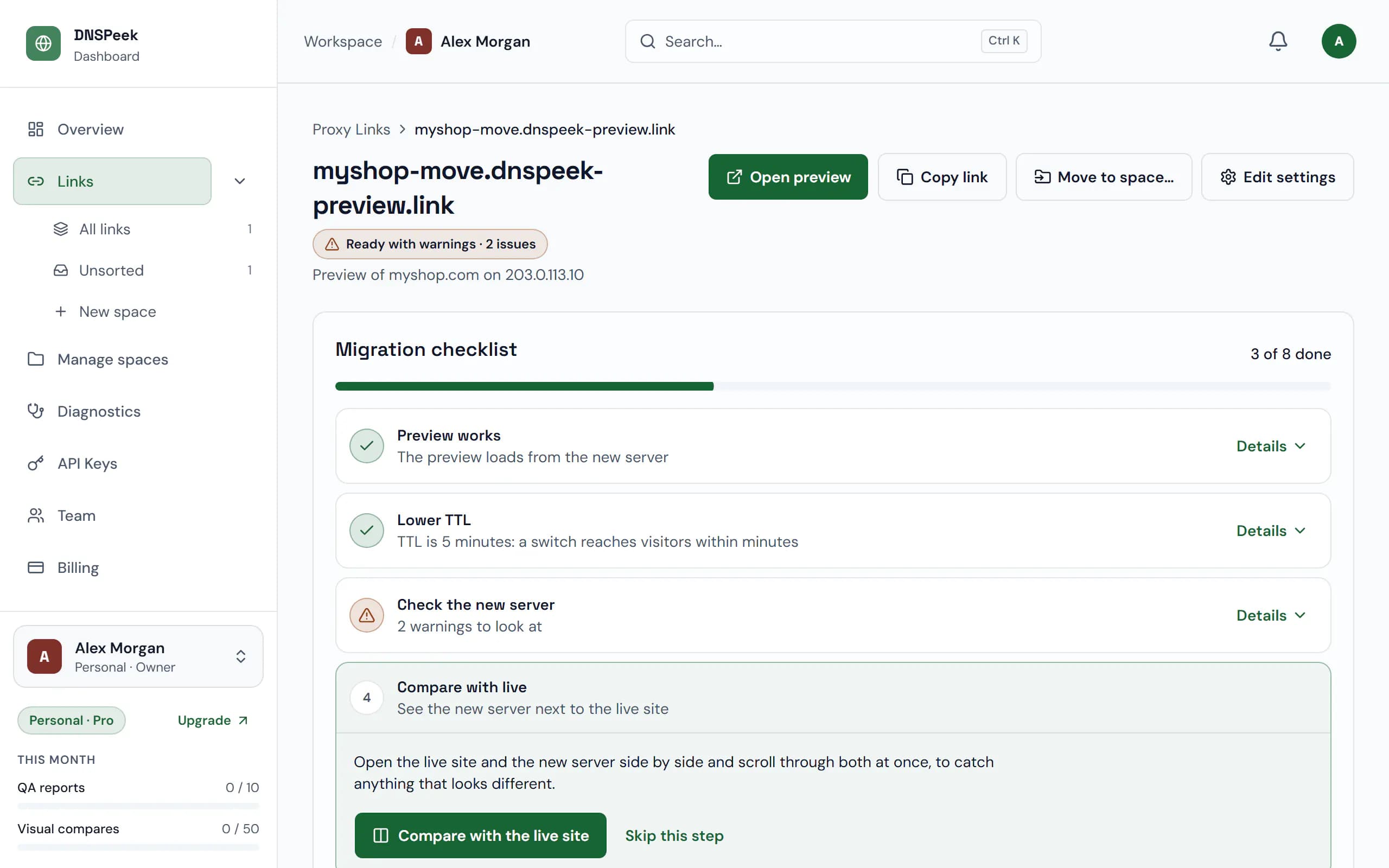This screenshot has width=1389, height=868.
Task: Click the Migration checklist progress bar
Action: click(833, 386)
